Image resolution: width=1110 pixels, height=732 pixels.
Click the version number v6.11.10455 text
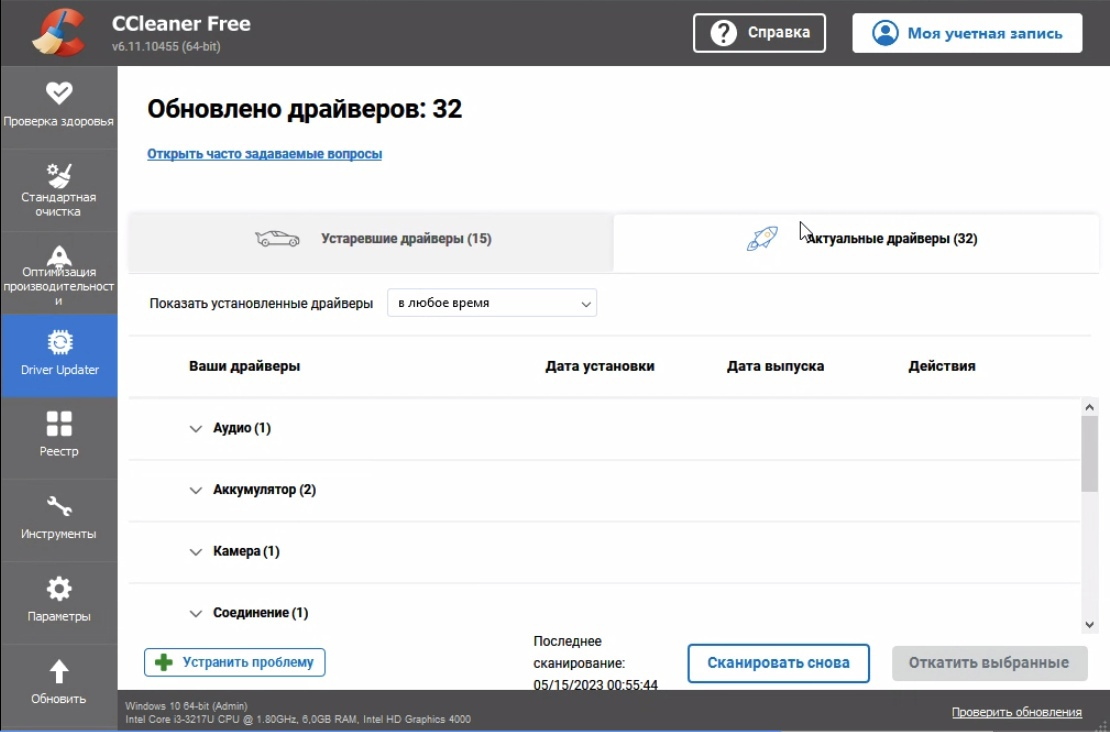click(166, 47)
